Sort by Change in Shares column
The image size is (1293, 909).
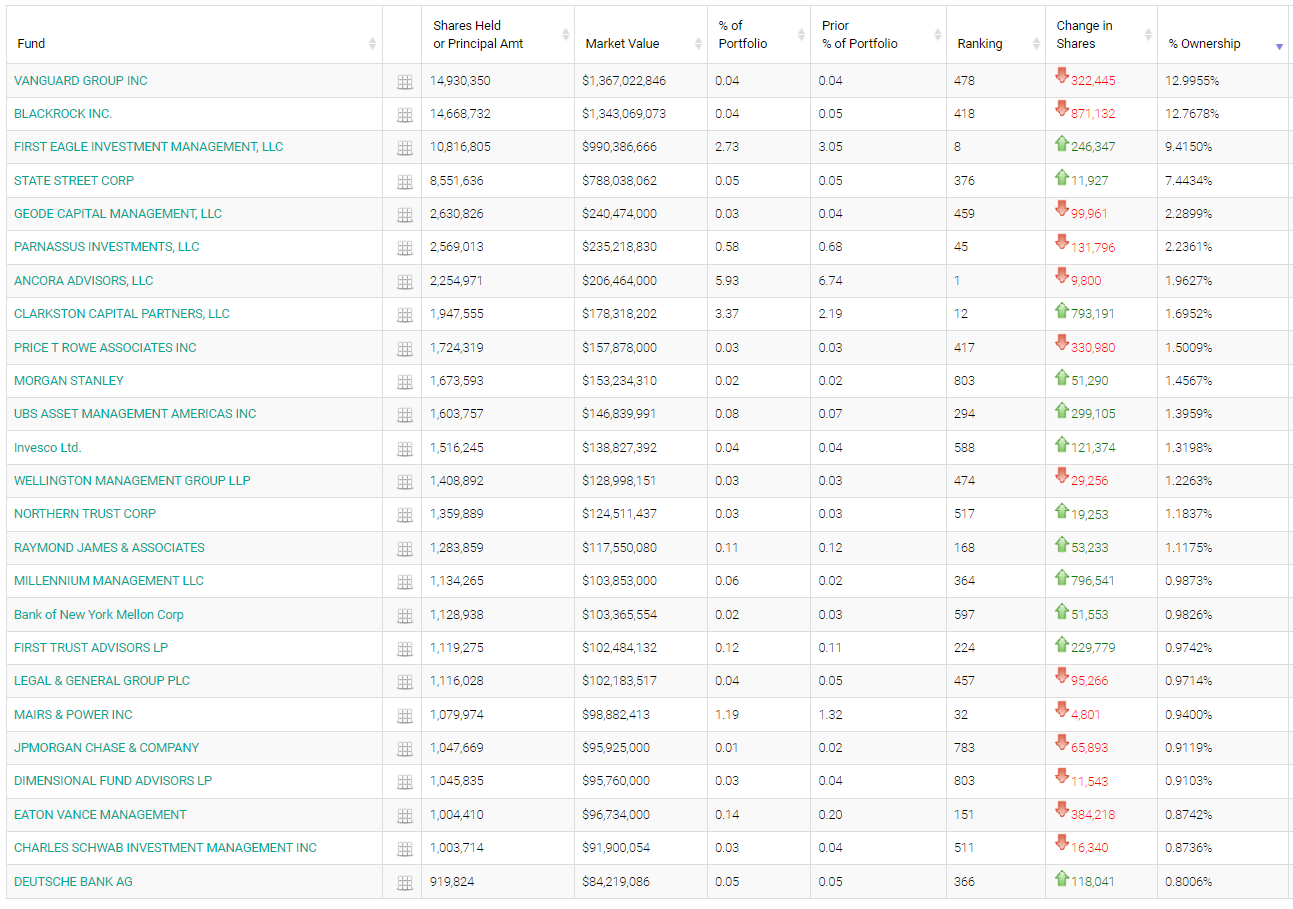coord(1101,35)
